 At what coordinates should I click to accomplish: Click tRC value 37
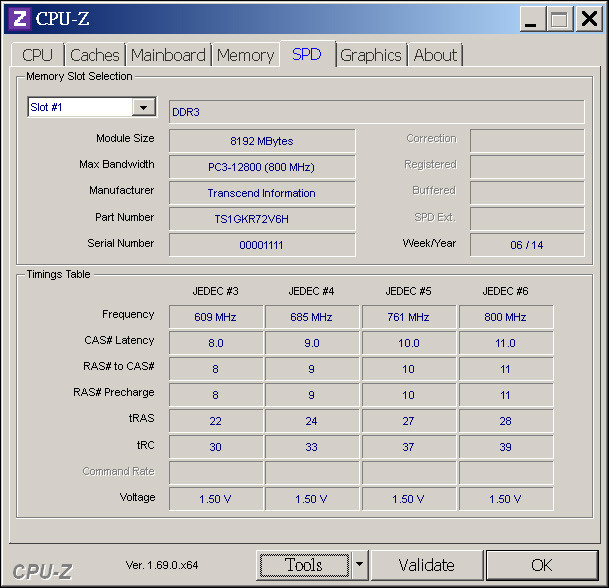[409, 447]
